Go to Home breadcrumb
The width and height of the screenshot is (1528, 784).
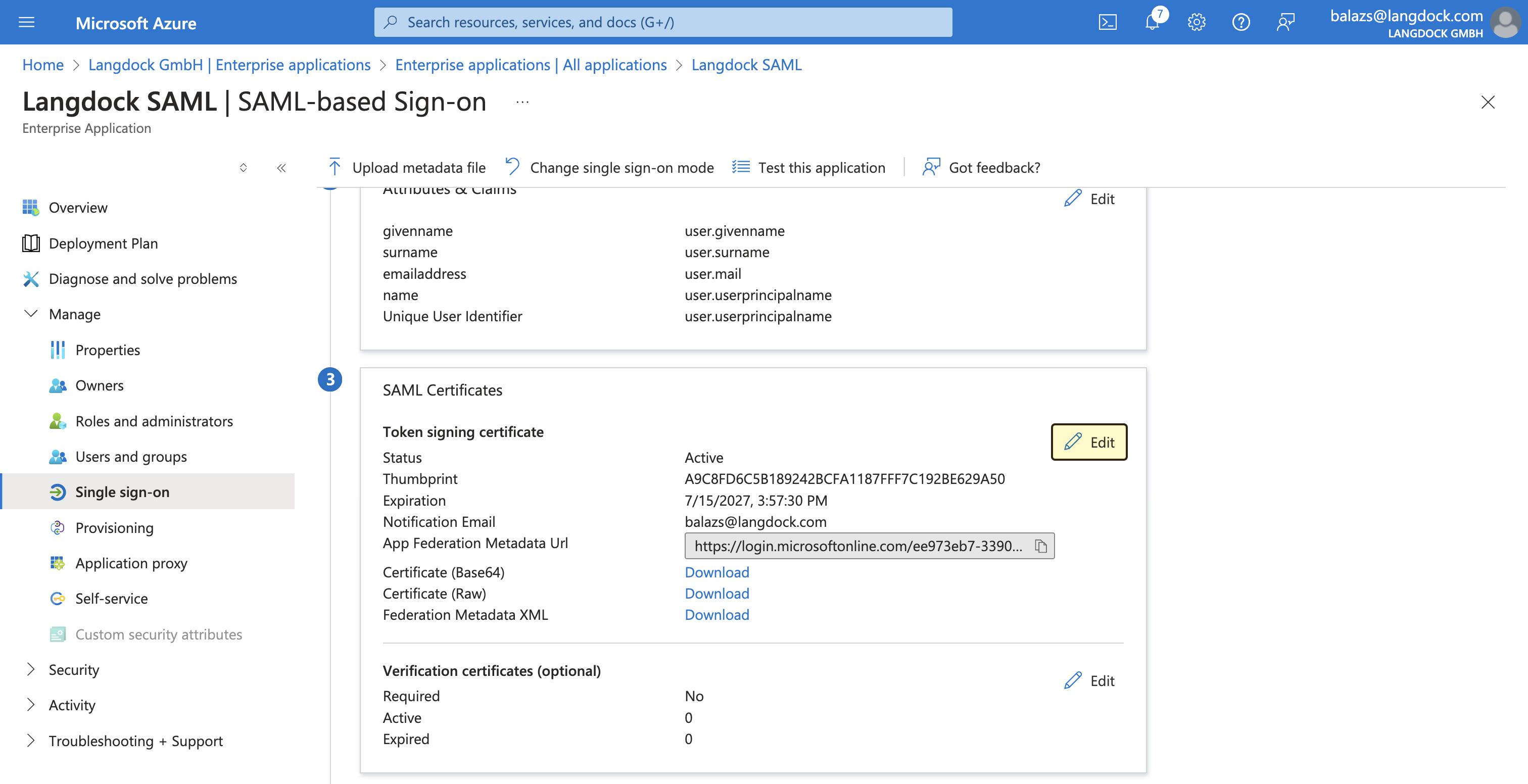click(43, 65)
